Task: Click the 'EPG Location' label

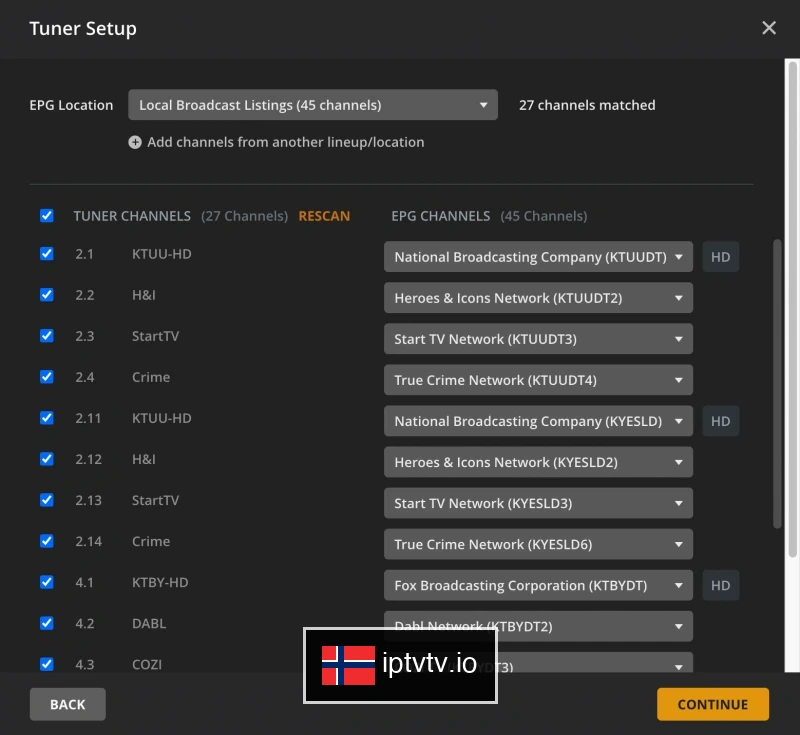Action: coord(71,105)
